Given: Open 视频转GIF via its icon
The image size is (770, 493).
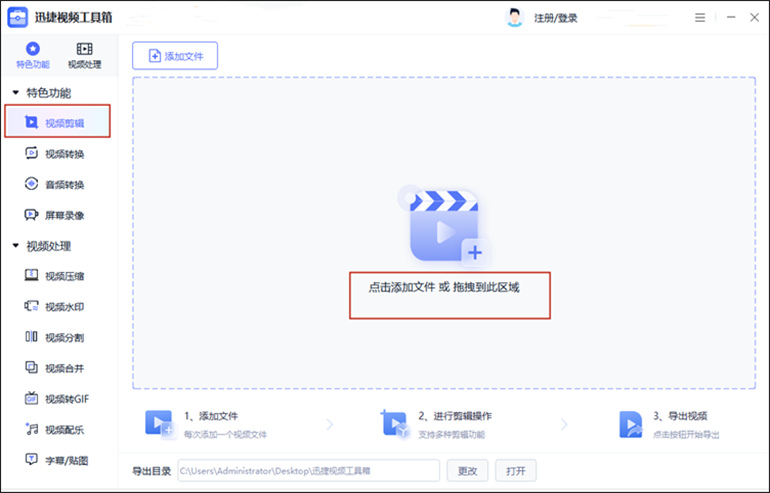Looking at the screenshot, I should pos(31,398).
